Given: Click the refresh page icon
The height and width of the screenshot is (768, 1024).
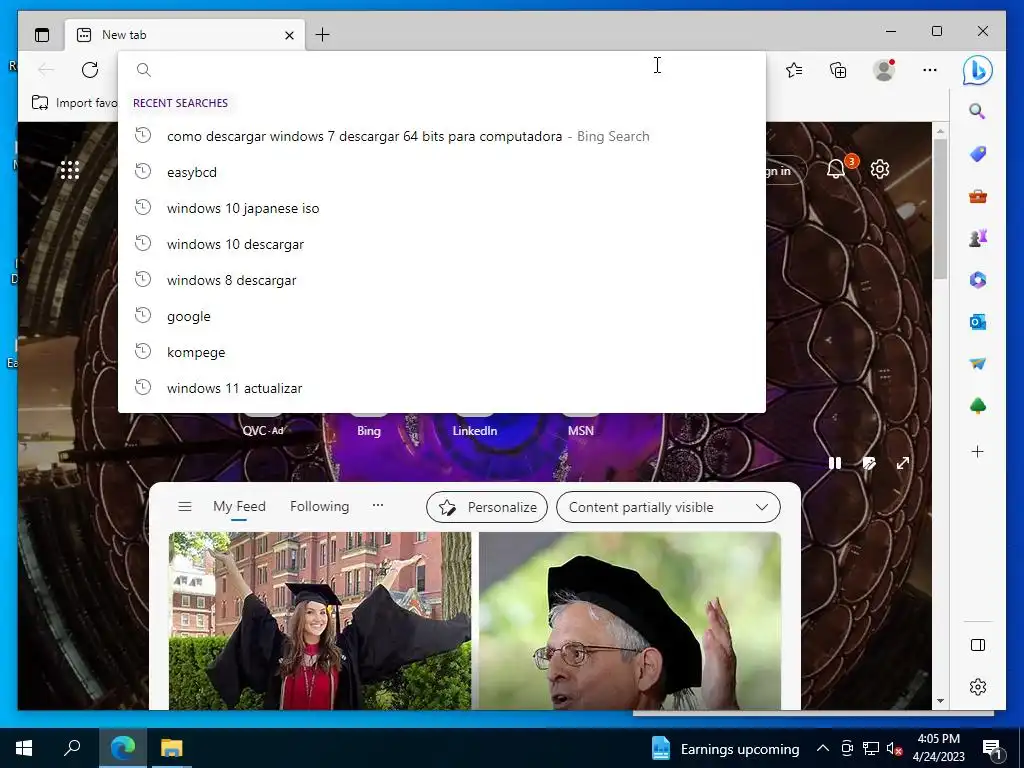Looking at the screenshot, I should [x=90, y=69].
